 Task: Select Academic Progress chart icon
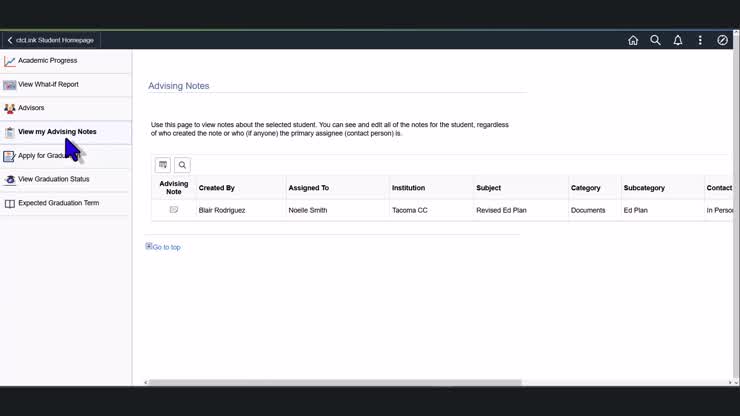(9, 61)
